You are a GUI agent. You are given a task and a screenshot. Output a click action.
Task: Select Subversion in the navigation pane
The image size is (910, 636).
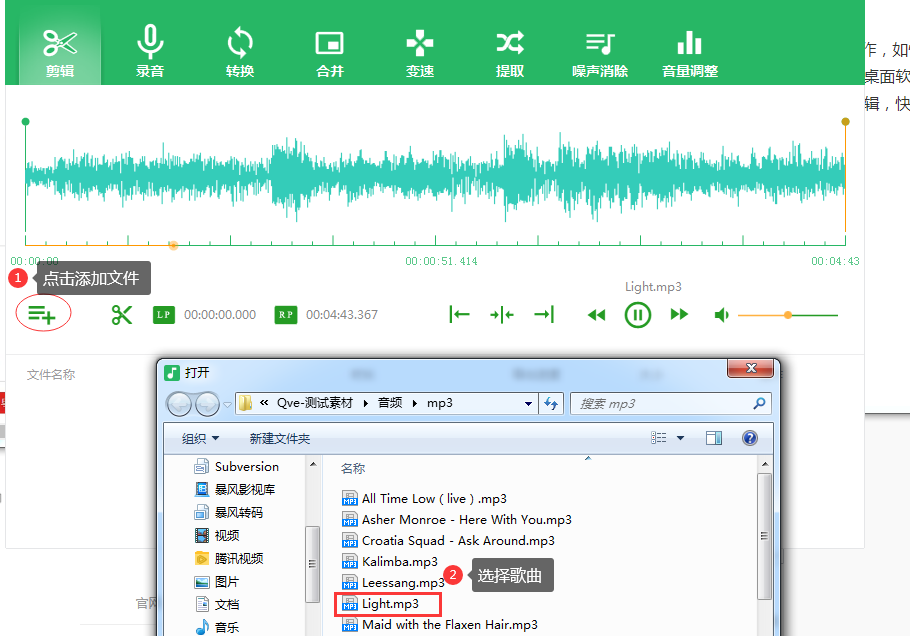click(x=236, y=467)
